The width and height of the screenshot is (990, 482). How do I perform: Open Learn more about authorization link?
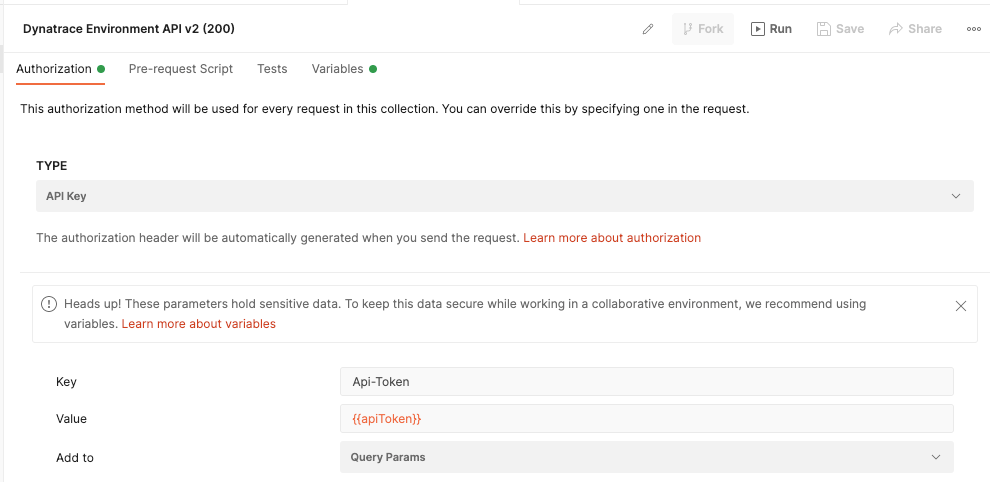click(612, 238)
